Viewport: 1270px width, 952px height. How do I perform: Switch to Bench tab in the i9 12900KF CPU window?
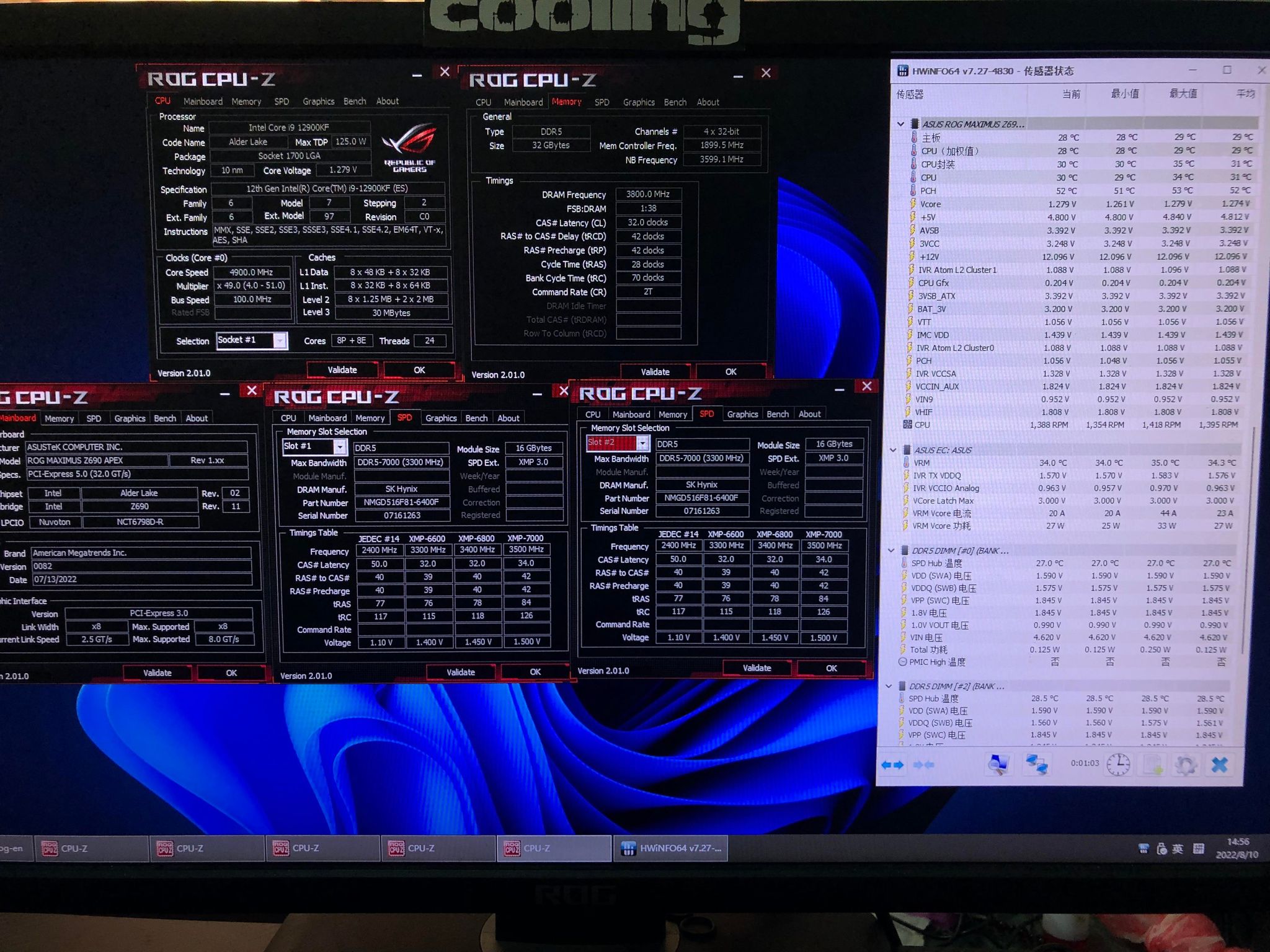(355, 101)
